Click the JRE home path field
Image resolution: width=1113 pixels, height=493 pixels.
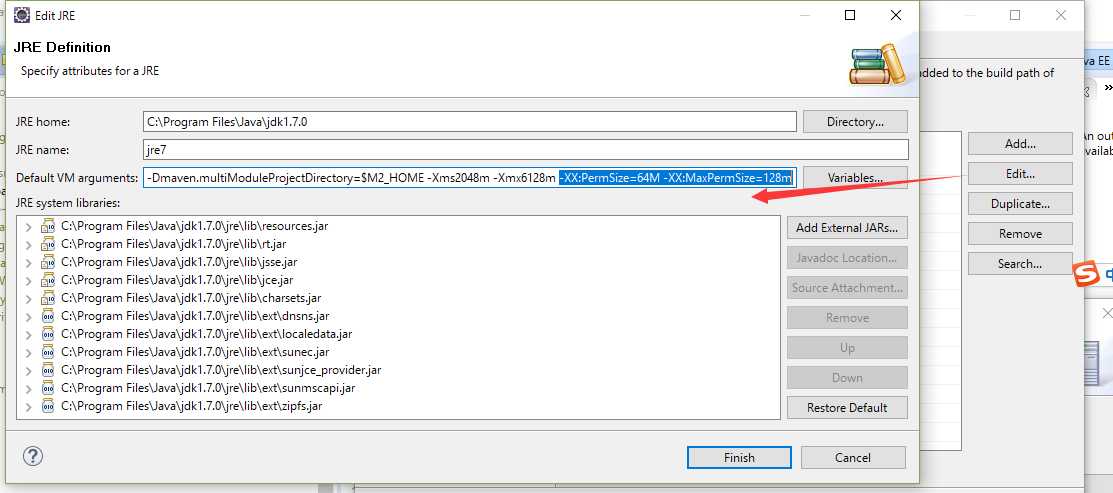[x=469, y=121]
